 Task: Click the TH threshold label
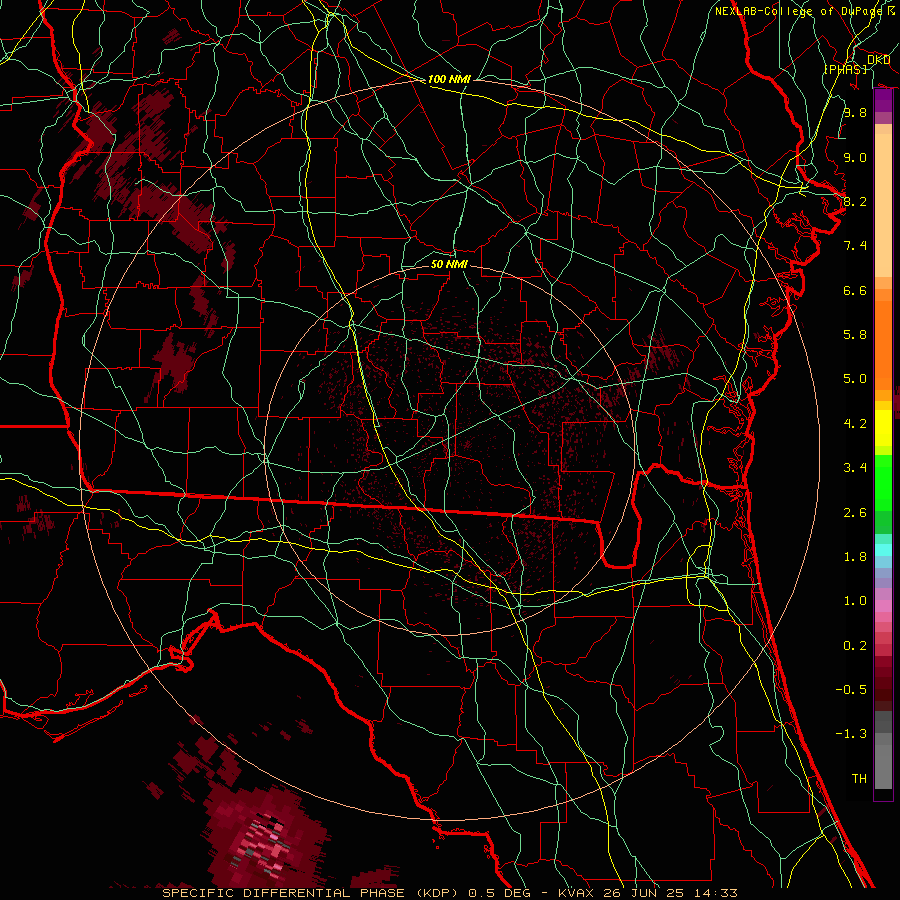(859, 779)
